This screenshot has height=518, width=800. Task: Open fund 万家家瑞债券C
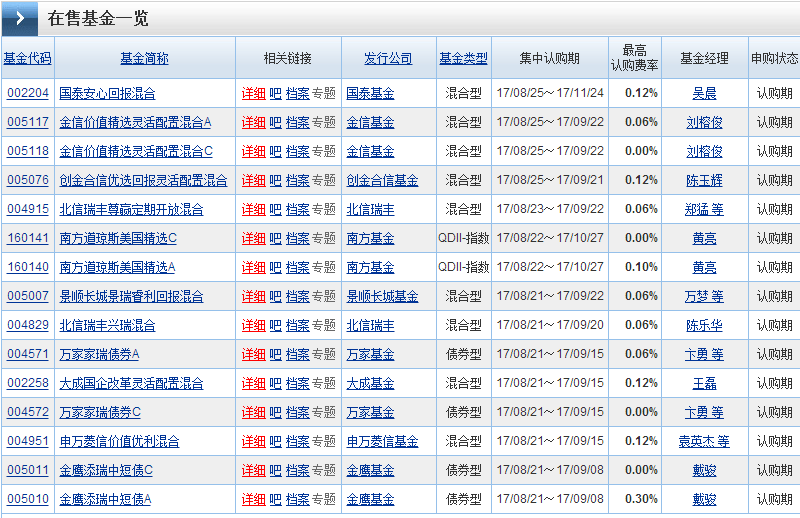point(100,412)
